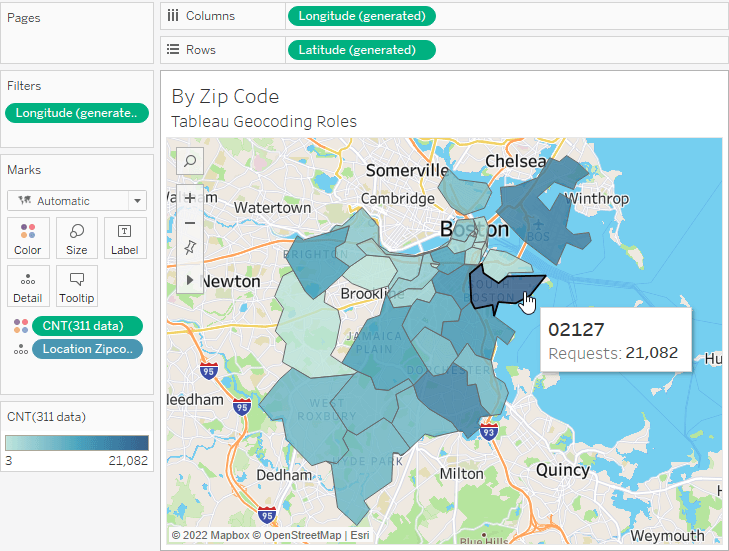Viewport: 729px width, 551px height.
Task: Click the I-93 shield near Milton
Action: tap(489, 432)
